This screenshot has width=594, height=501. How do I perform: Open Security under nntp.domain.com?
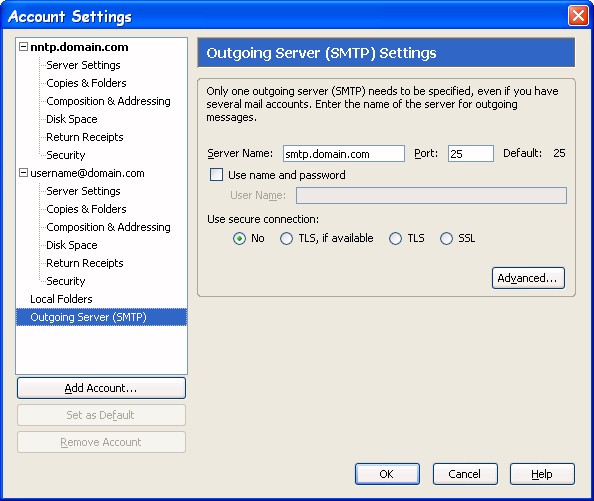point(66,155)
